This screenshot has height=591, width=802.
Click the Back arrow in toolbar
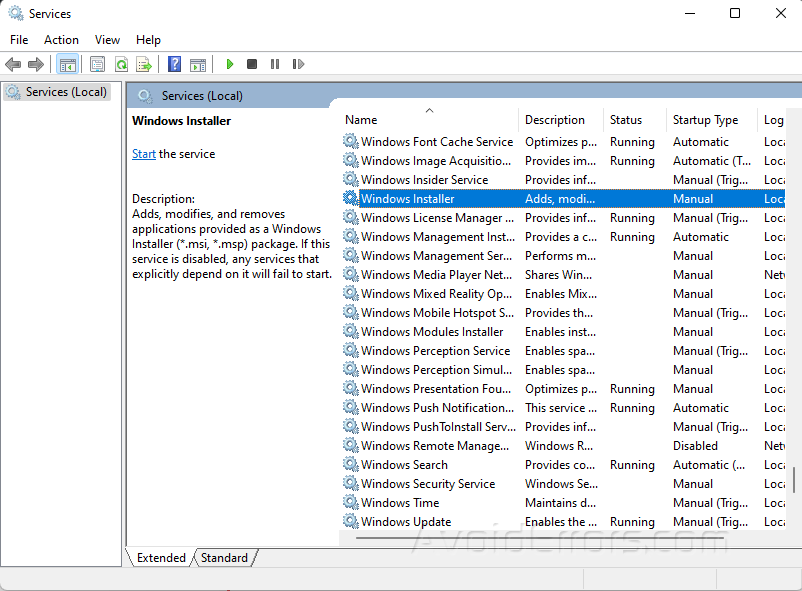coord(13,64)
